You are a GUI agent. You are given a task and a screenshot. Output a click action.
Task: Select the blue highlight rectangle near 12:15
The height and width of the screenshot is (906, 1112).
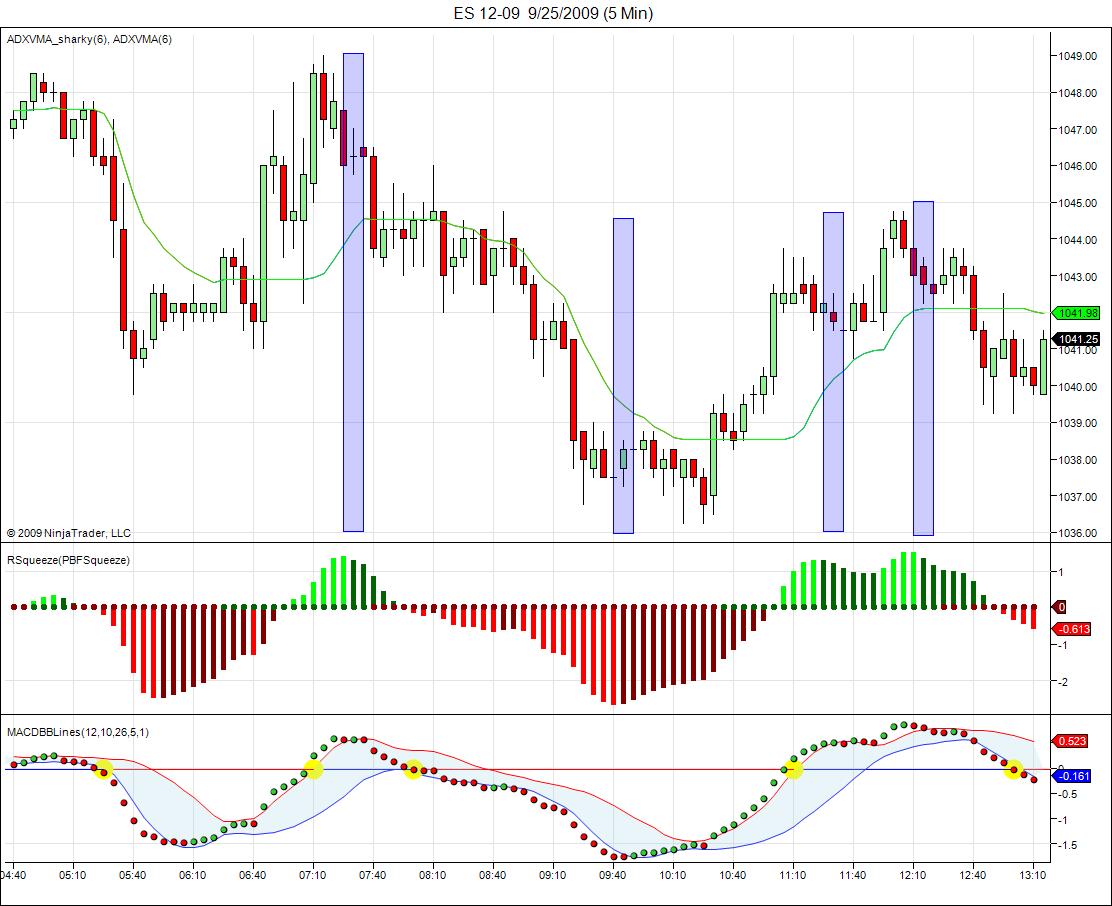[x=923, y=368]
